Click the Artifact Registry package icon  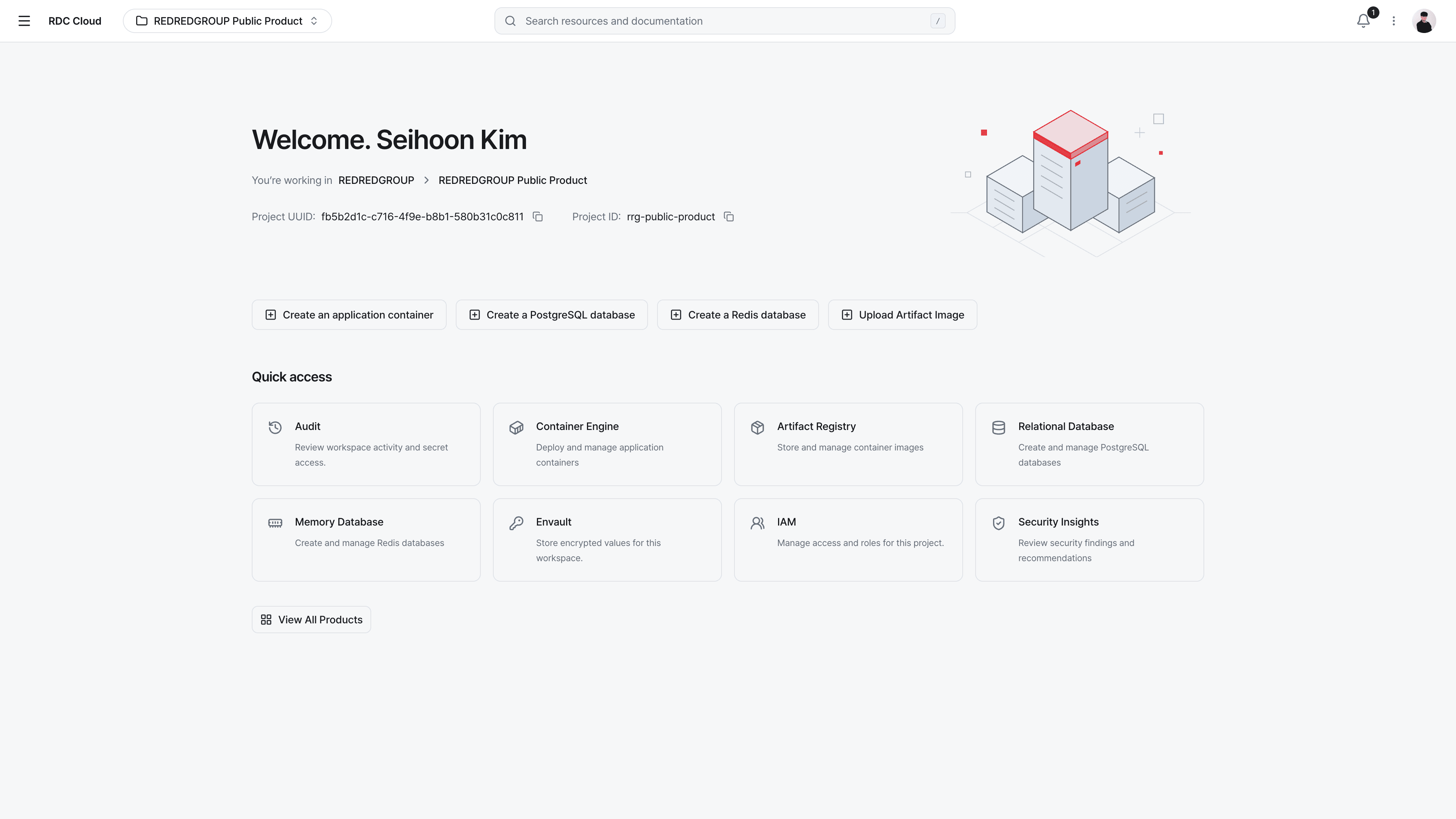(x=758, y=427)
